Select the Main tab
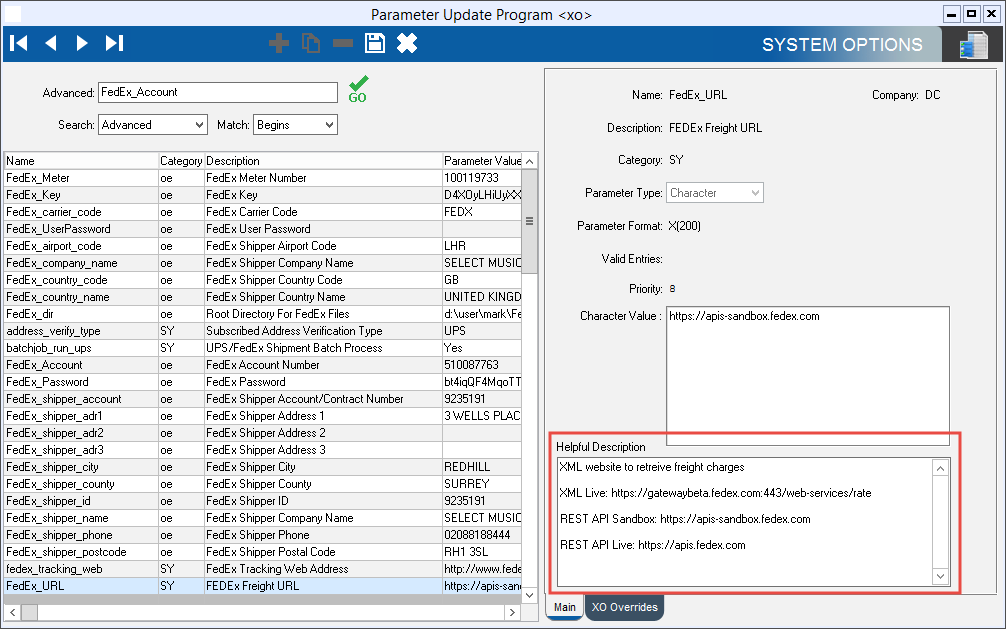 (564, 607)
